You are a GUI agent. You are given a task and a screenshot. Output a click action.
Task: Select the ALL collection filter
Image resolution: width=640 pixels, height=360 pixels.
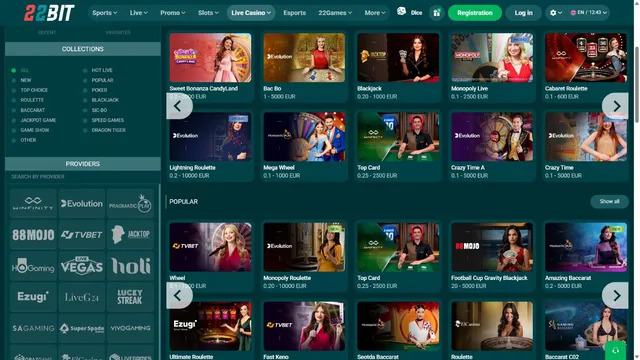coord(20,70)
